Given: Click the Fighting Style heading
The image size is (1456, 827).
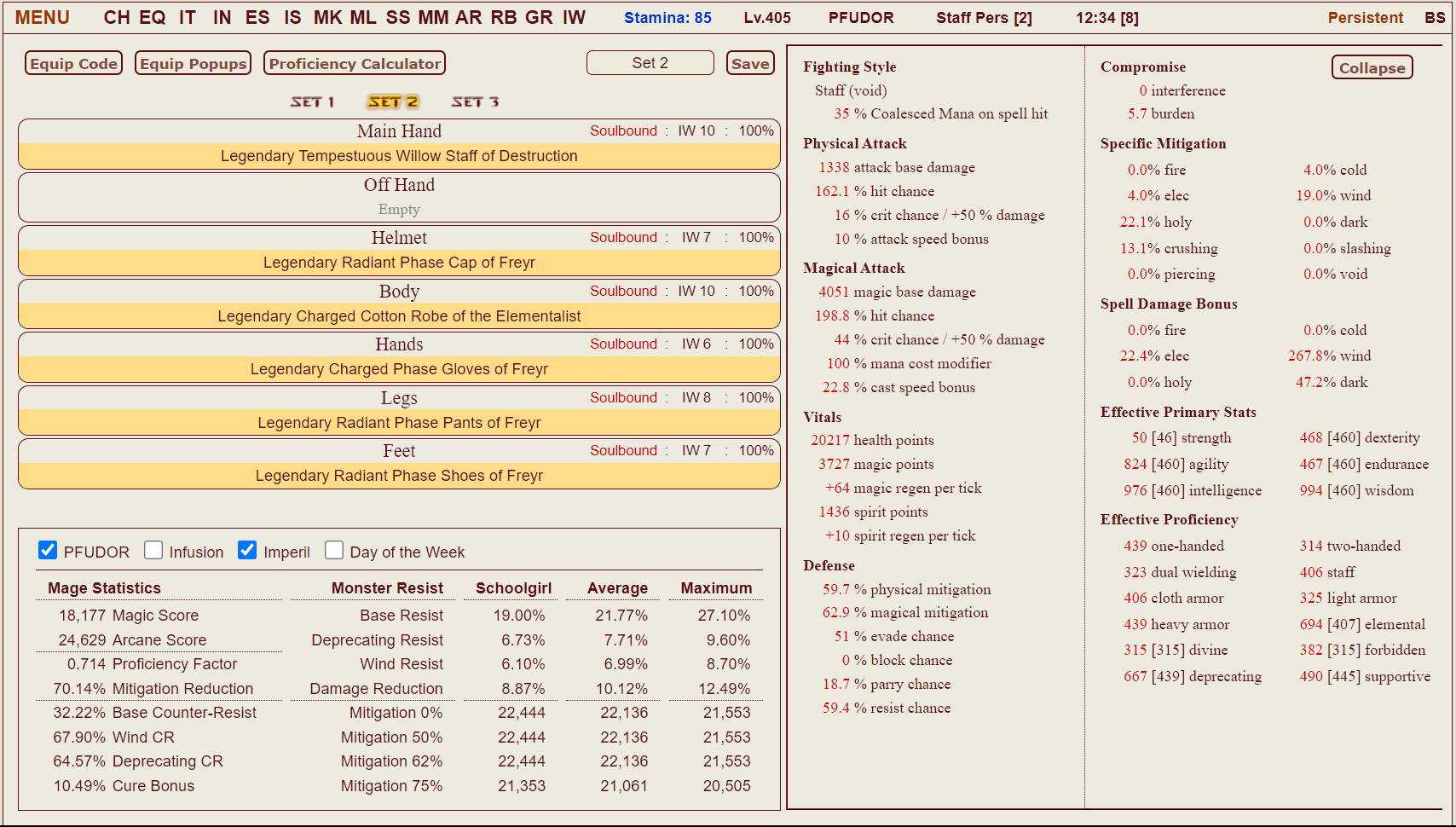Looking at the screenshot, I should point(849,67).
